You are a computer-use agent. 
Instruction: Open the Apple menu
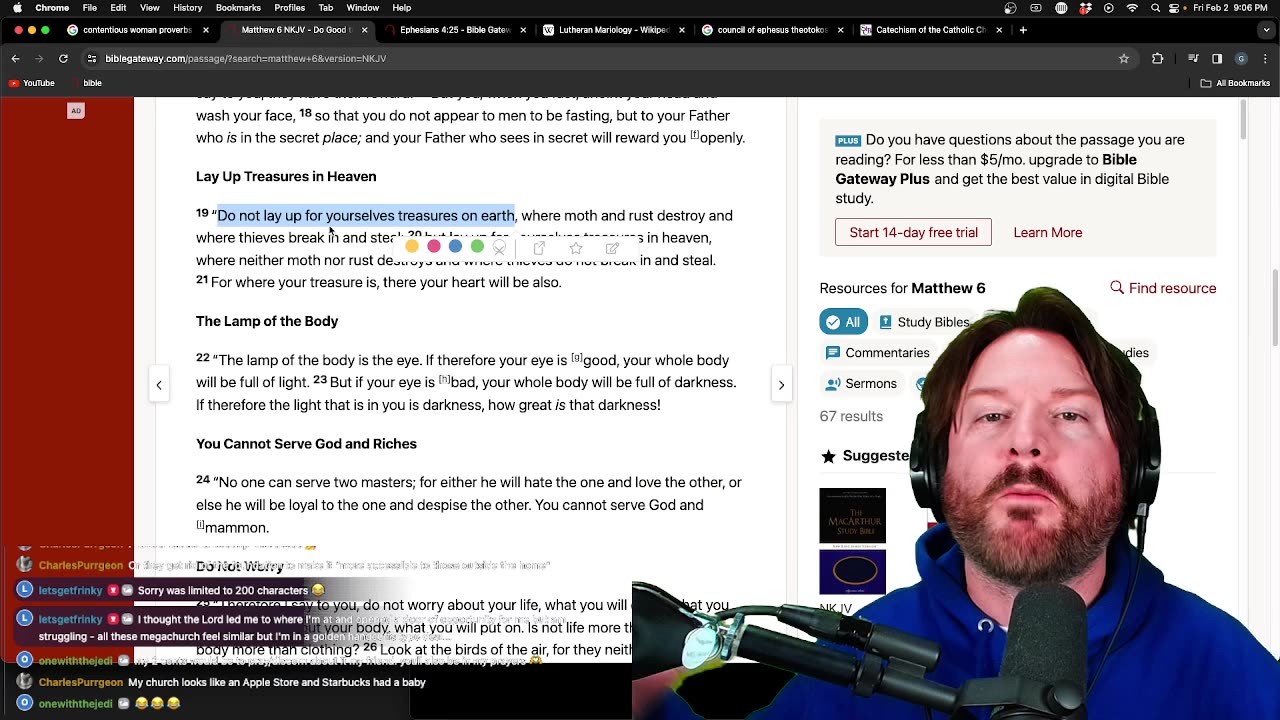point(17,8)
